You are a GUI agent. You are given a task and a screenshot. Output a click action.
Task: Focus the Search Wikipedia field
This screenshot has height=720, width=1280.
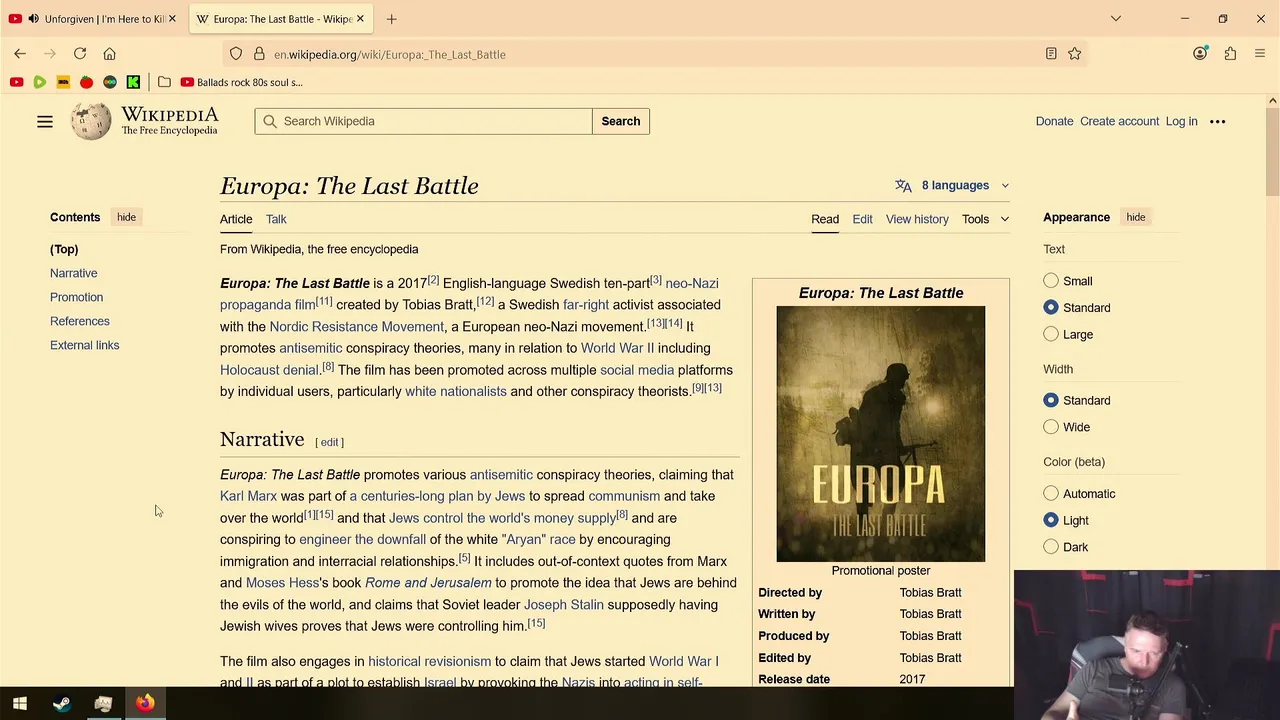point(423,121)
